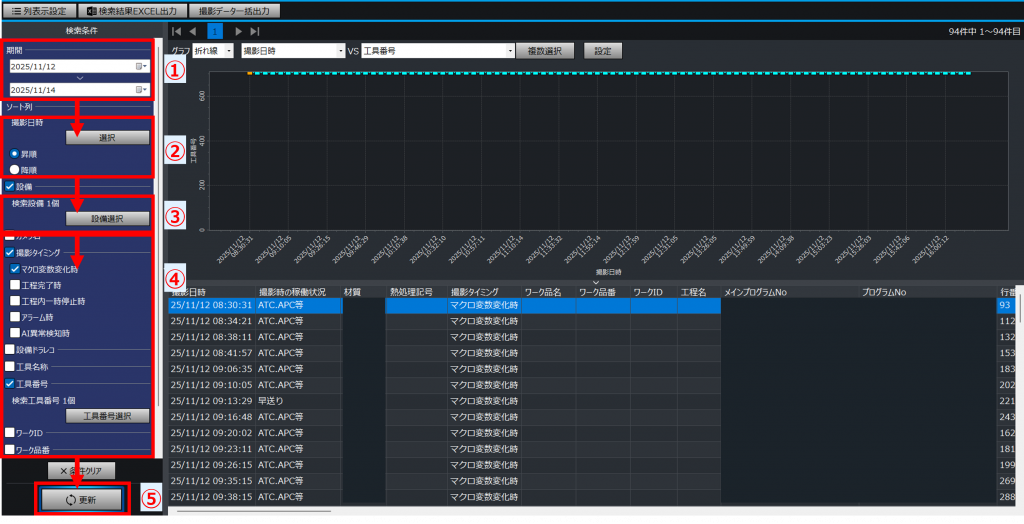Click the 複数選択 button
This screenshot has height=524, width=1024.
pyautogui.click(x=546, y=50)
